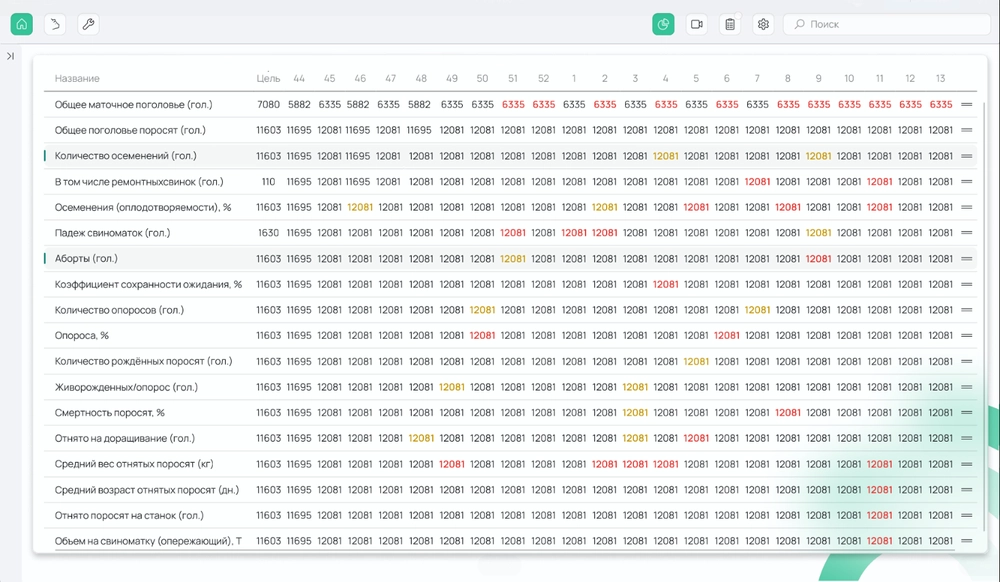Click the handle icon on the Опороса, % row
This screenshot has height=582, width=1000.
(967, 336)
